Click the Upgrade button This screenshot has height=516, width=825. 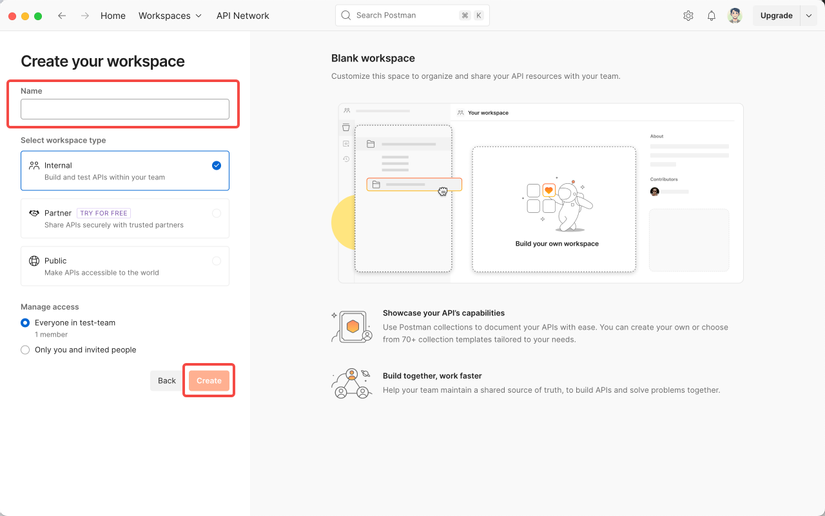coord(776,16)
